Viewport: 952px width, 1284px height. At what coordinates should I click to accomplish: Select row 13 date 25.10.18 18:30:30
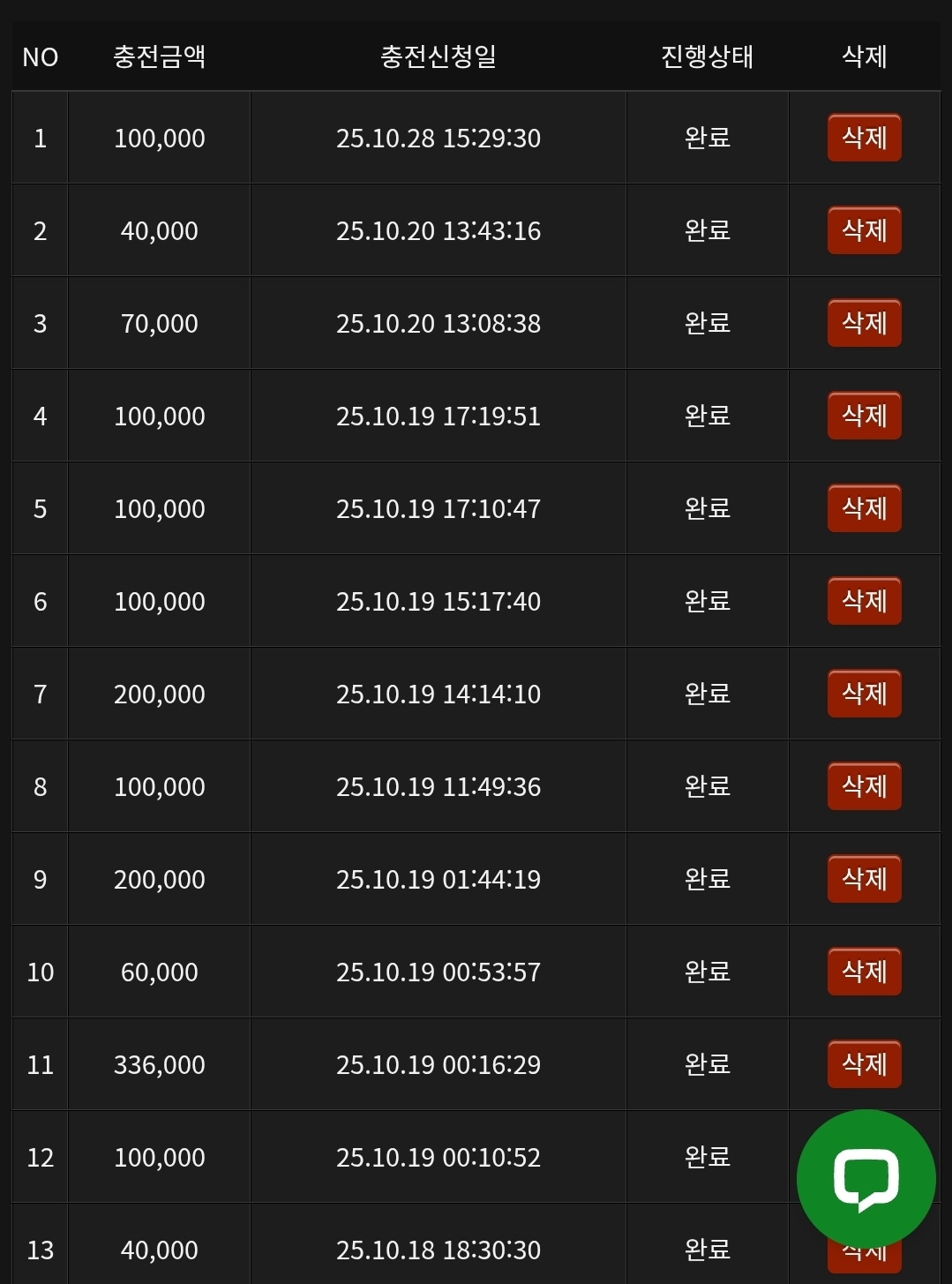pos(439,1250)
